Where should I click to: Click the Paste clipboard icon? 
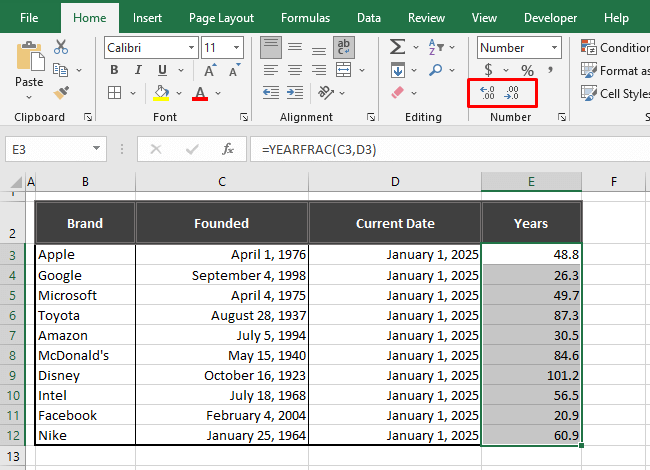pyautogui.click(x=30, y=56)
